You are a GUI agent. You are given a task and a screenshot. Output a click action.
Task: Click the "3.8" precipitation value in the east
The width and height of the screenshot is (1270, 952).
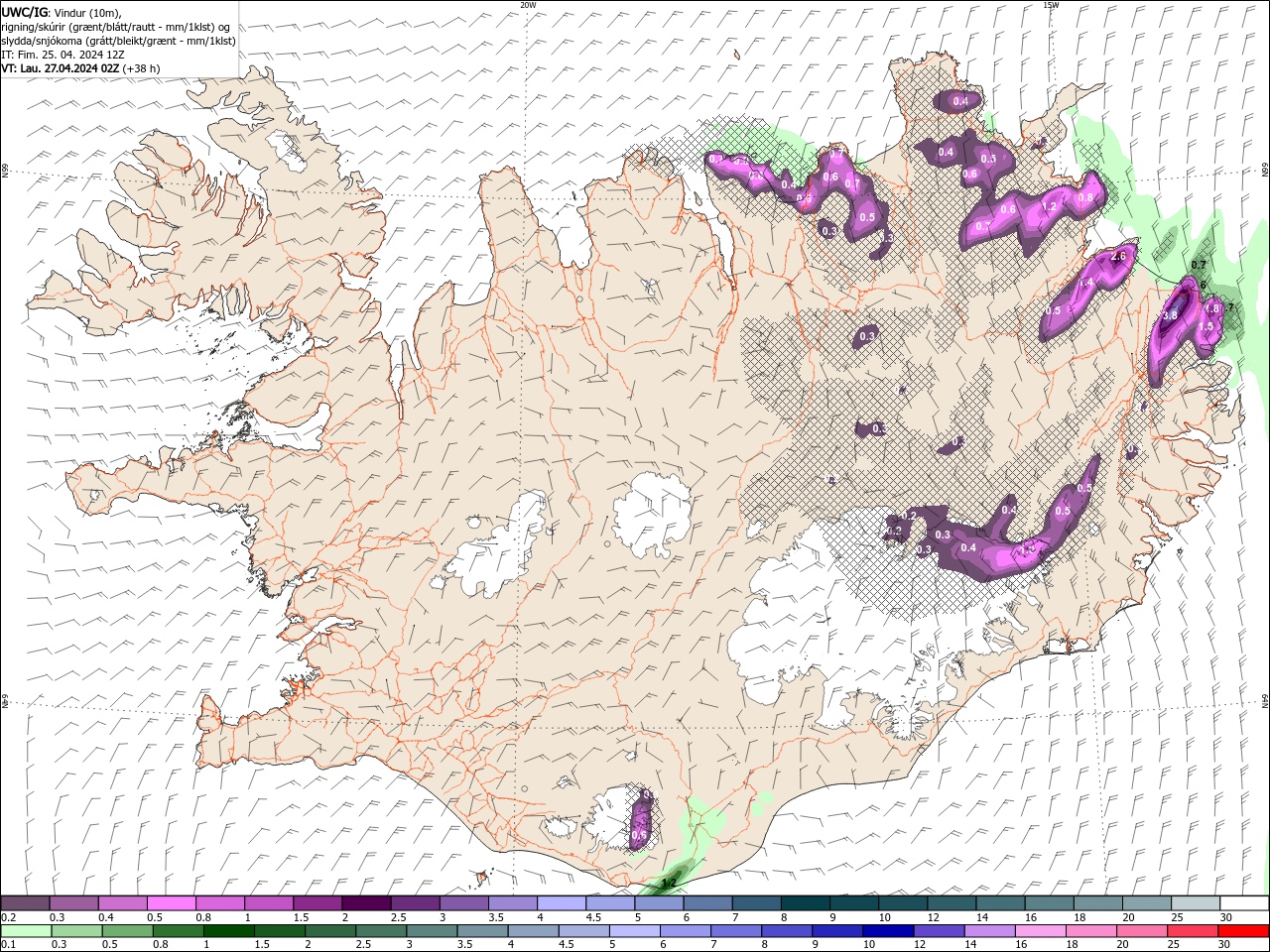[x=1170, y=315]
